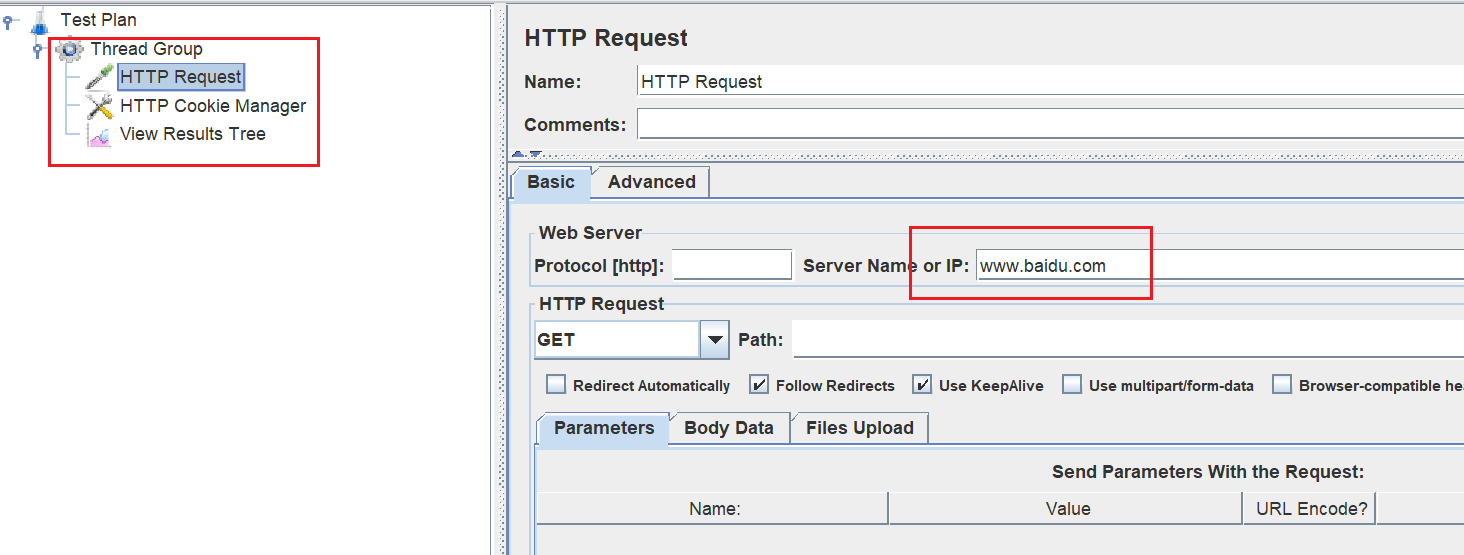
Task: Uncheck Follow Redirects checkbox
Action: tap(759, 385)
